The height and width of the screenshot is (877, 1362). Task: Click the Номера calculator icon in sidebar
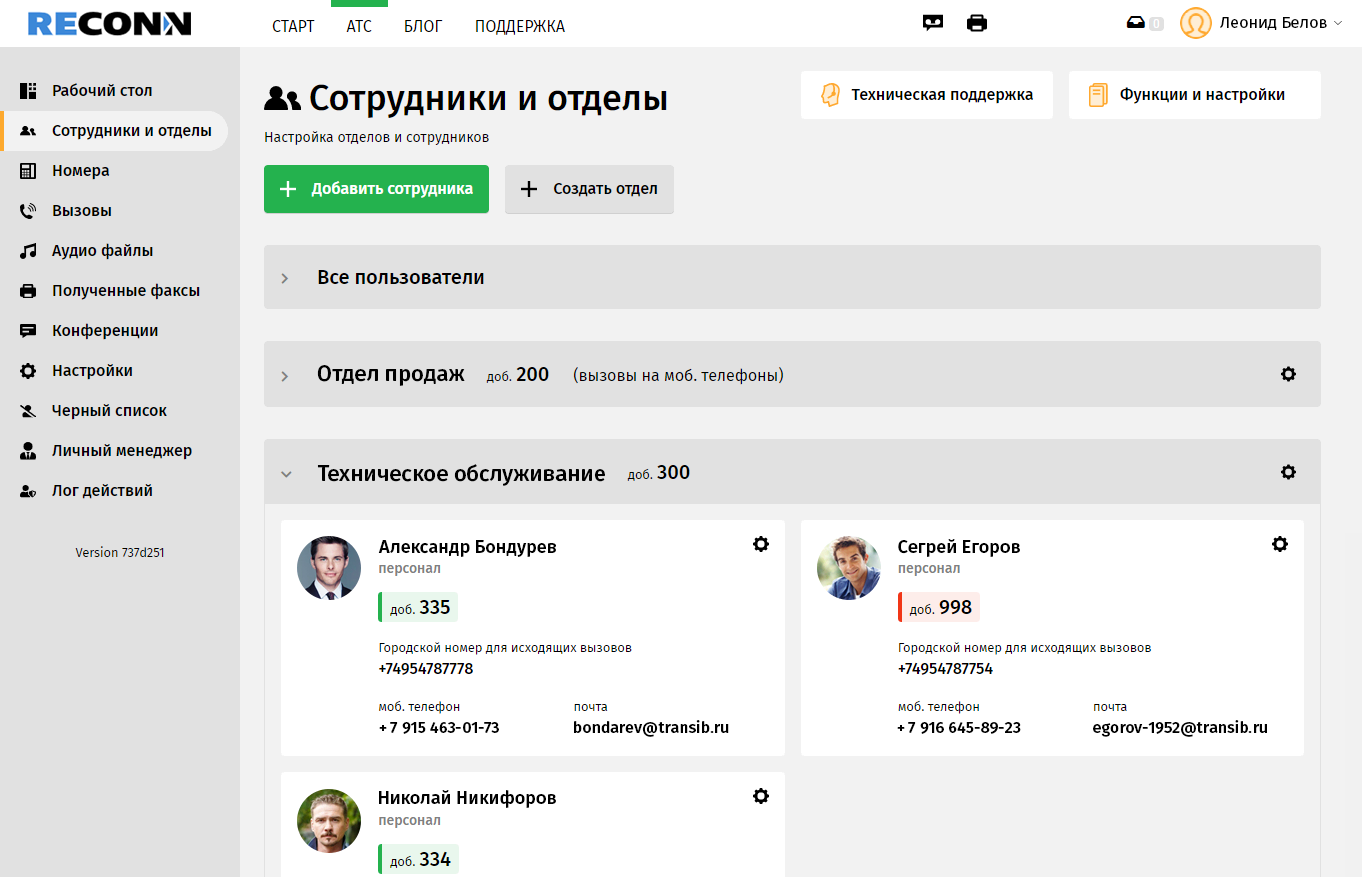click(x=29, y=171)
